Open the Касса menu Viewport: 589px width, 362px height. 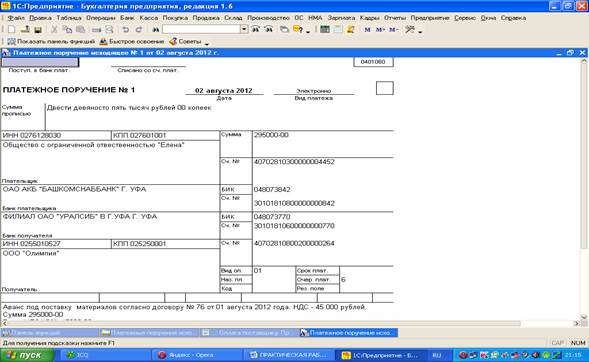[148, 18]
